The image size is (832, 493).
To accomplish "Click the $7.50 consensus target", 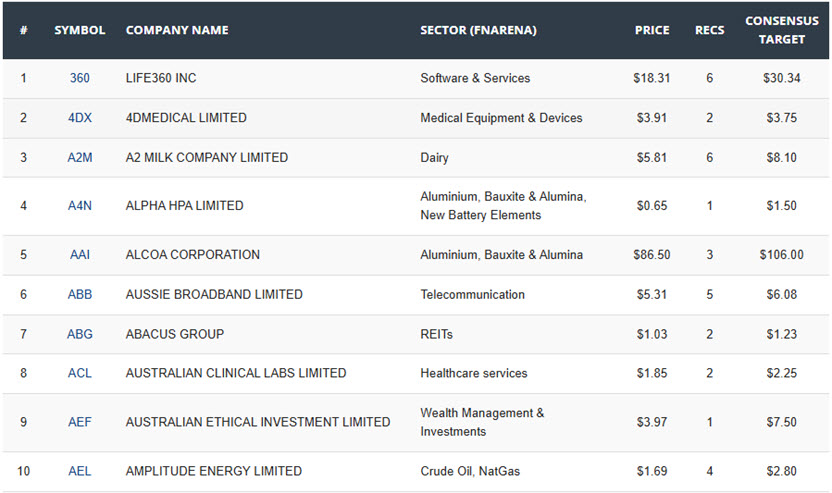I will point(782,422).
